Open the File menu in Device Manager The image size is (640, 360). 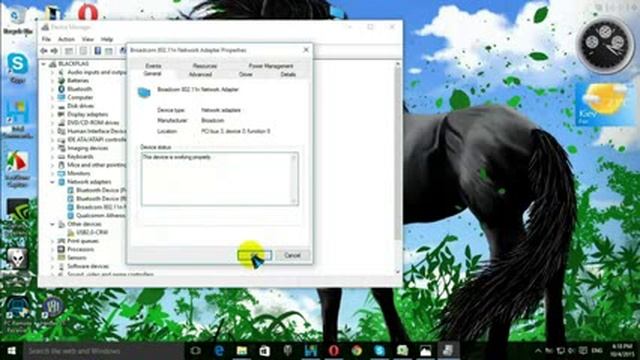coord(46,39)
